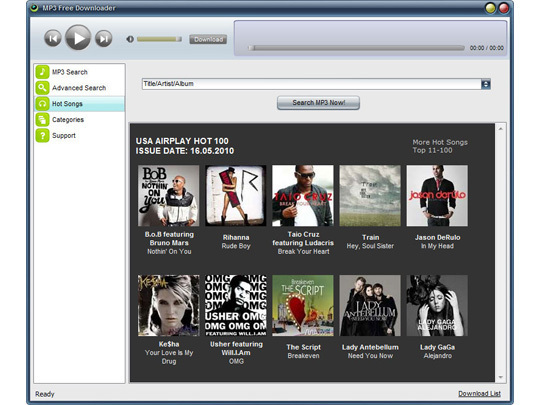Click the Hey, Soul Sister song title
540x405 pixels.
click(370, 246)
